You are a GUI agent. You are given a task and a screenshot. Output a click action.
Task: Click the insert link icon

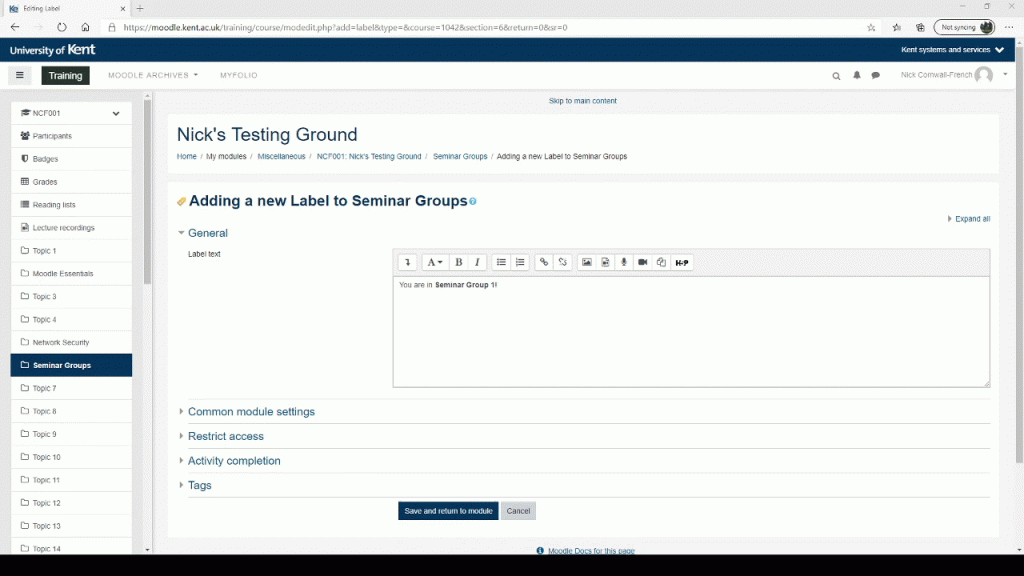(544, 263)
